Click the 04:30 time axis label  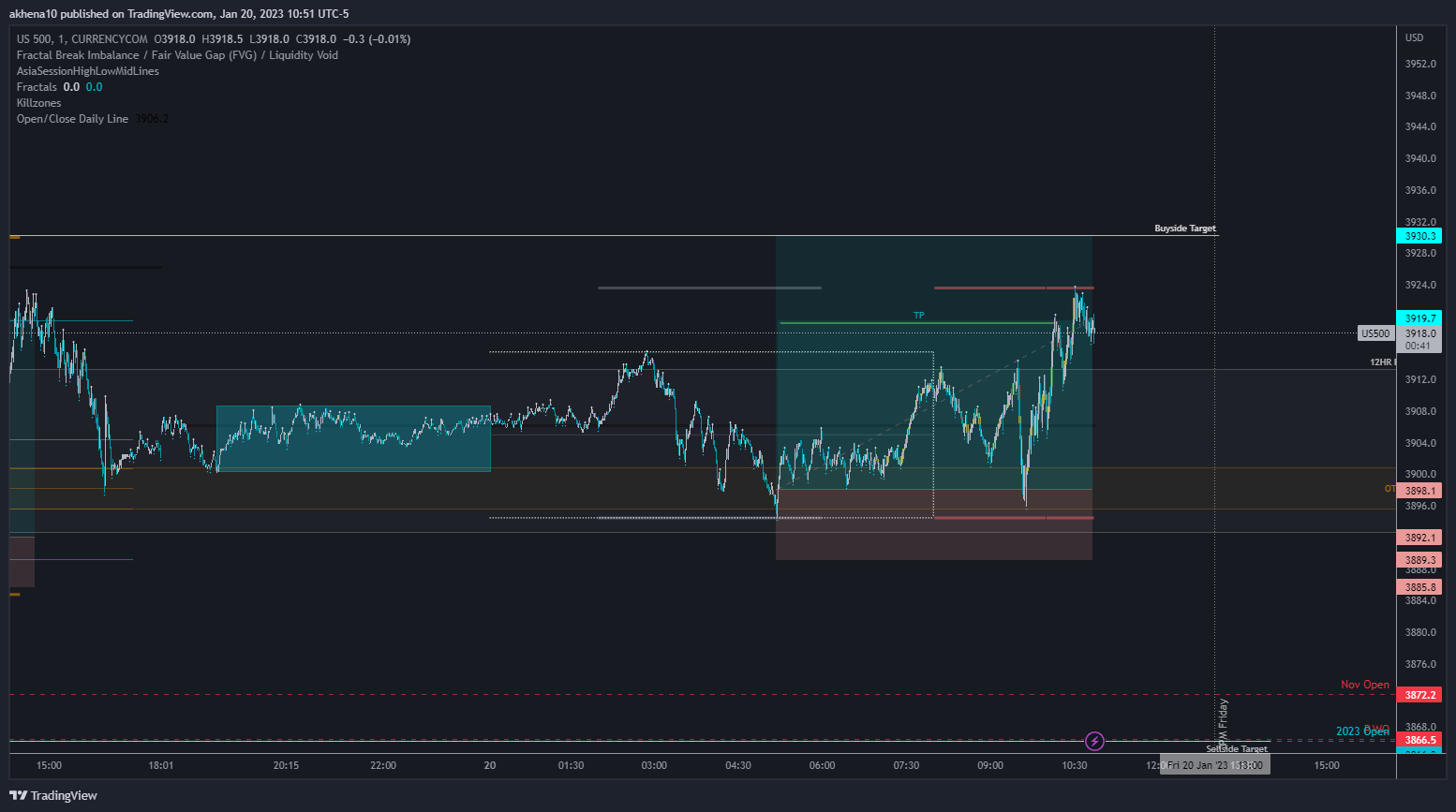(738, 765)
